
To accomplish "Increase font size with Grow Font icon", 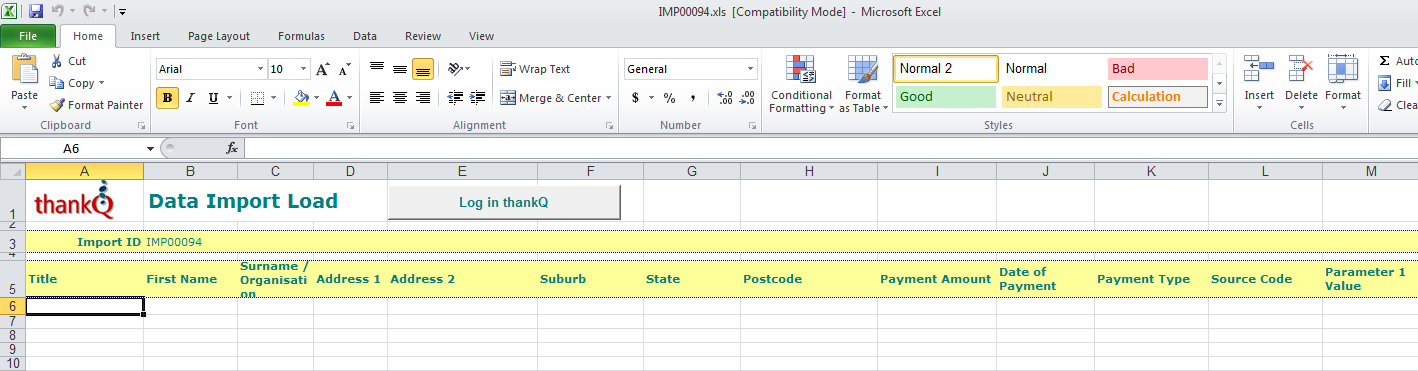I will (322, 69).
